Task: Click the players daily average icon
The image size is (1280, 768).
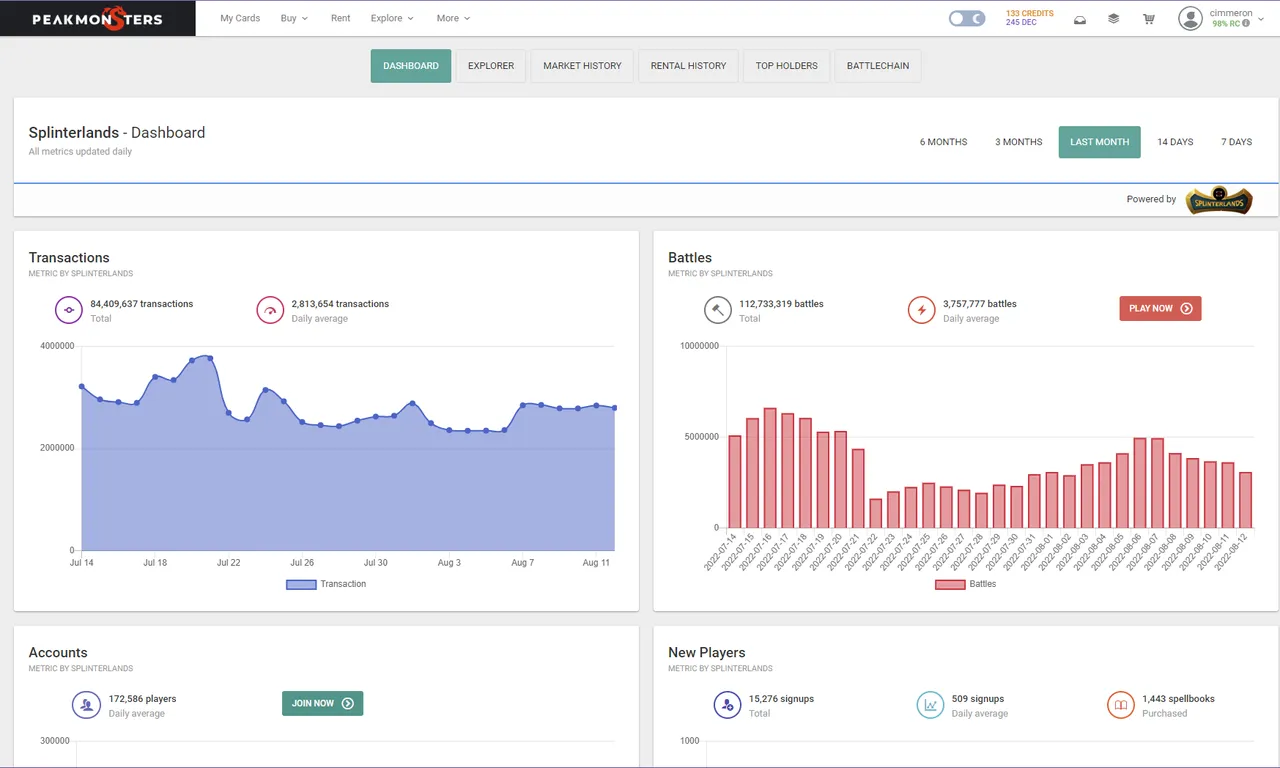Action: coord(86,705)
